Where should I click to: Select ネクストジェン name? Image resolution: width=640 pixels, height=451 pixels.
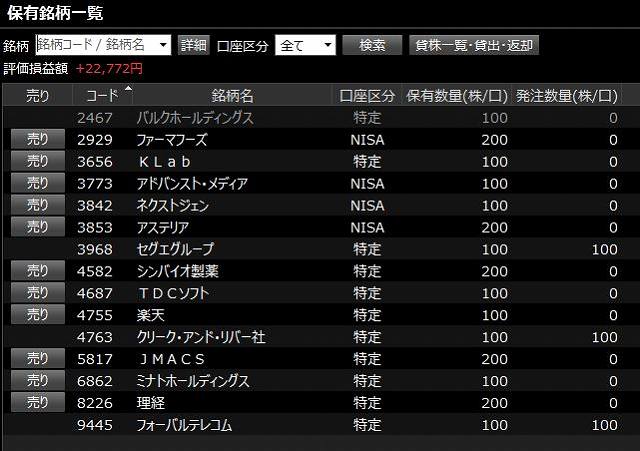173,206
